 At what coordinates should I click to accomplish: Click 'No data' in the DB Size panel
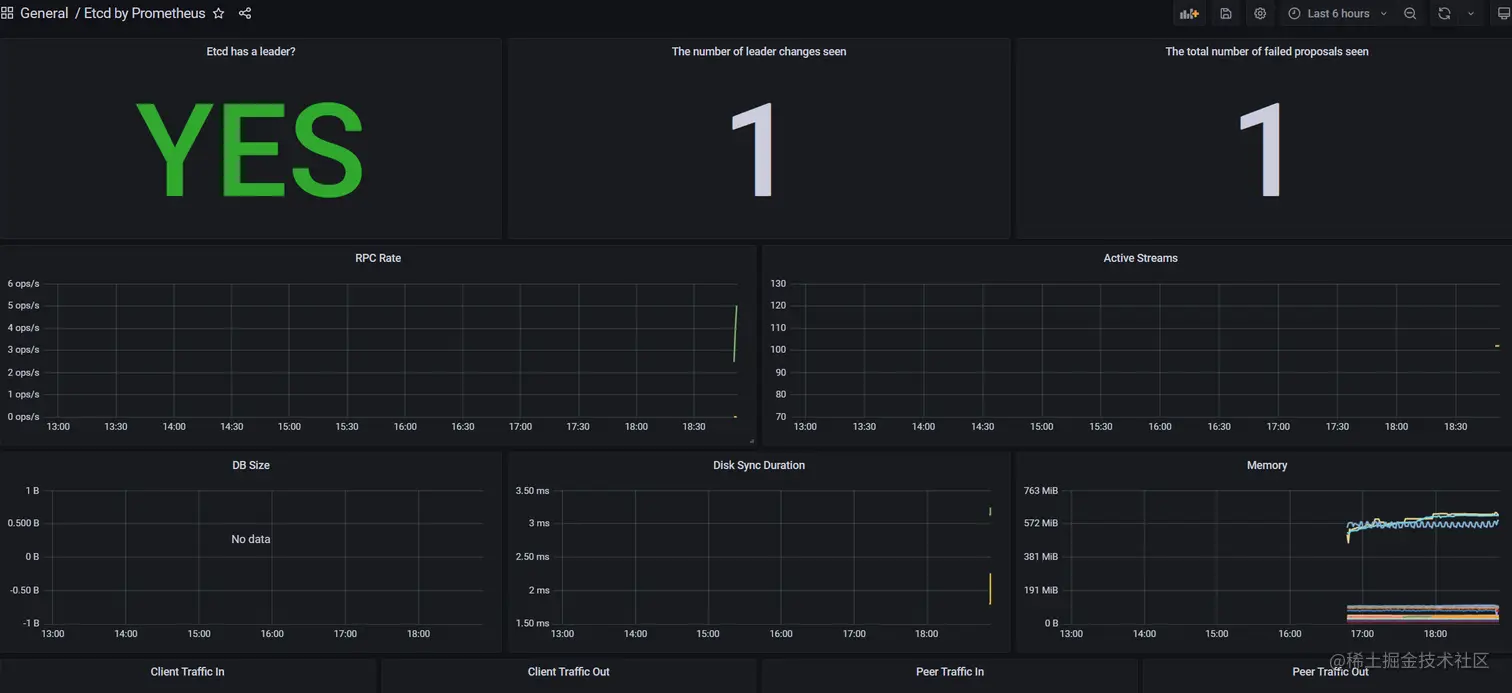point(251,539)
